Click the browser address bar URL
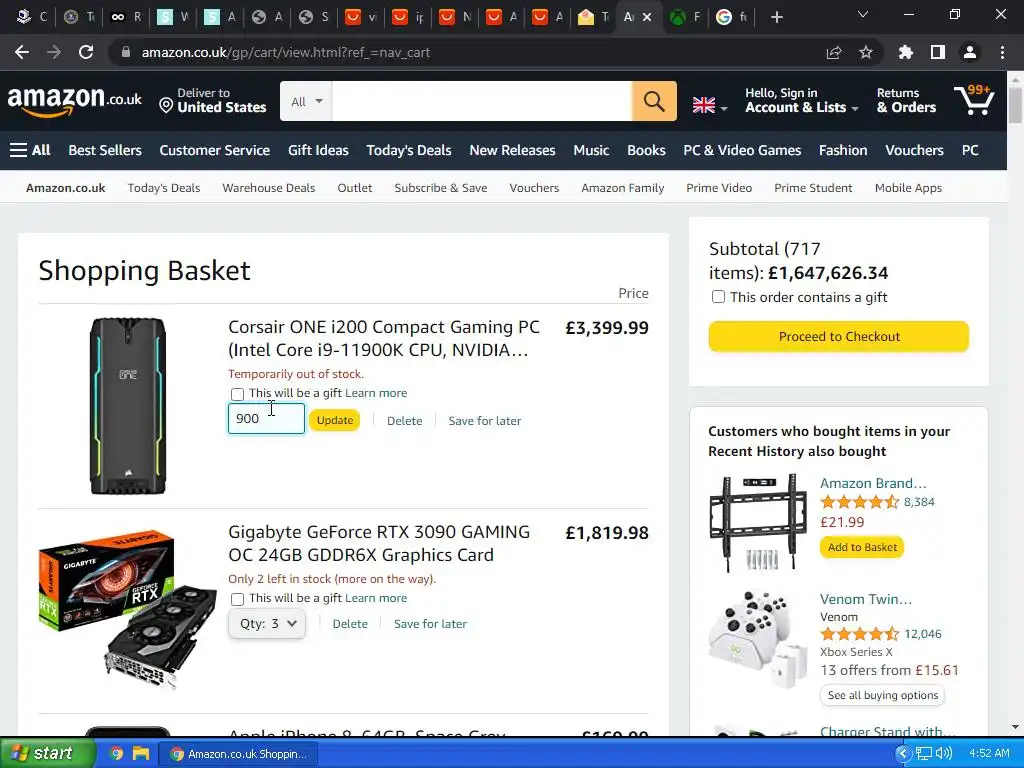Screen dimensions: 1024x768 (285, 52)
